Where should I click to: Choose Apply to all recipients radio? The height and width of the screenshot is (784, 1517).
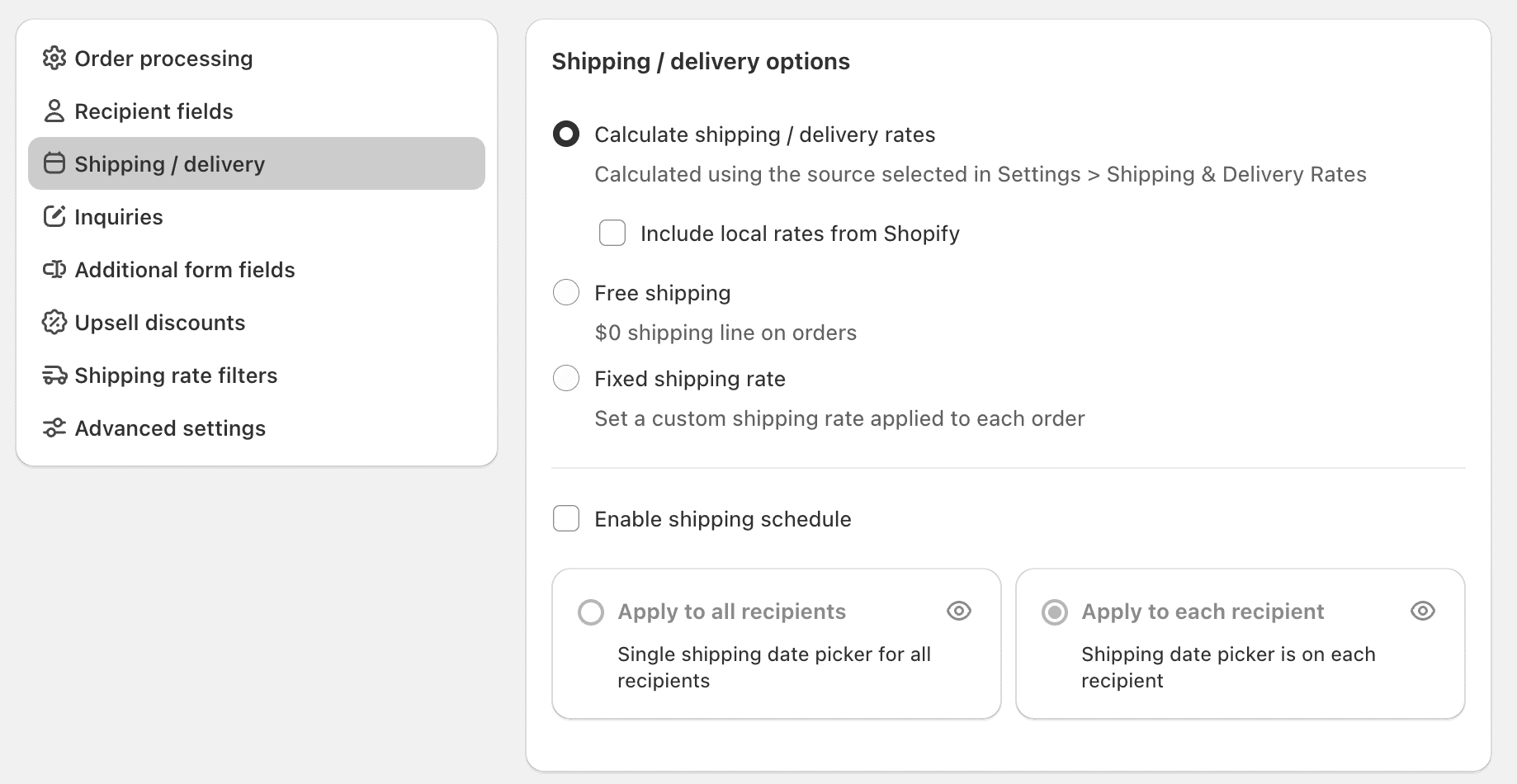coord(591,612)
